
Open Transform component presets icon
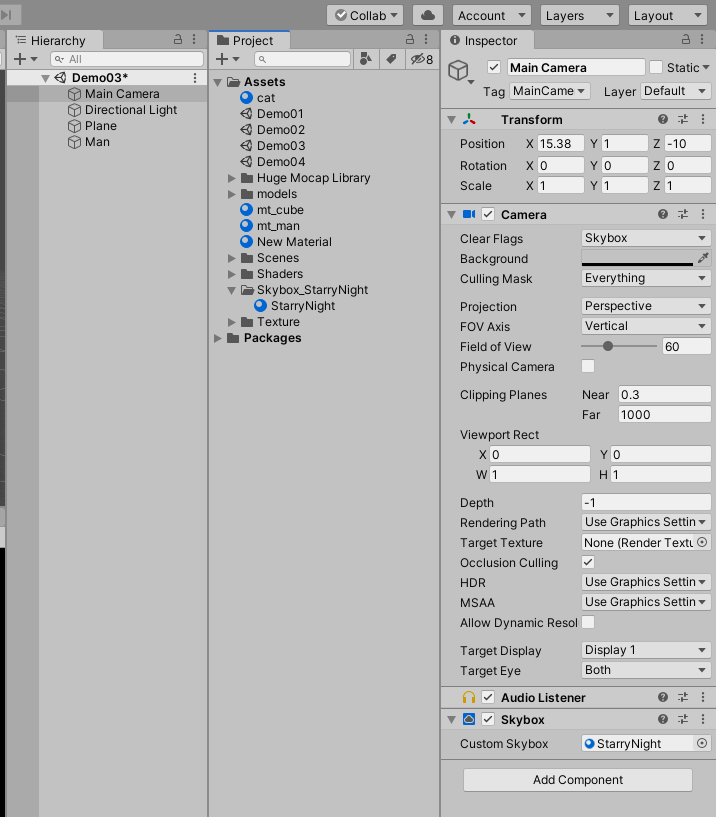[x=683, y=119]
